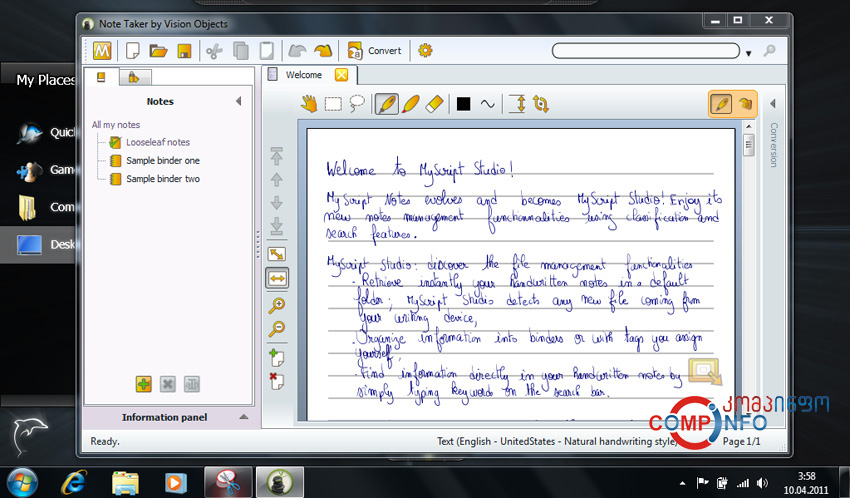Screen dimensions: 850x498
Task: Switch to the Notes notebook tab
Action: pyautogui.click(x=101, y=77)
